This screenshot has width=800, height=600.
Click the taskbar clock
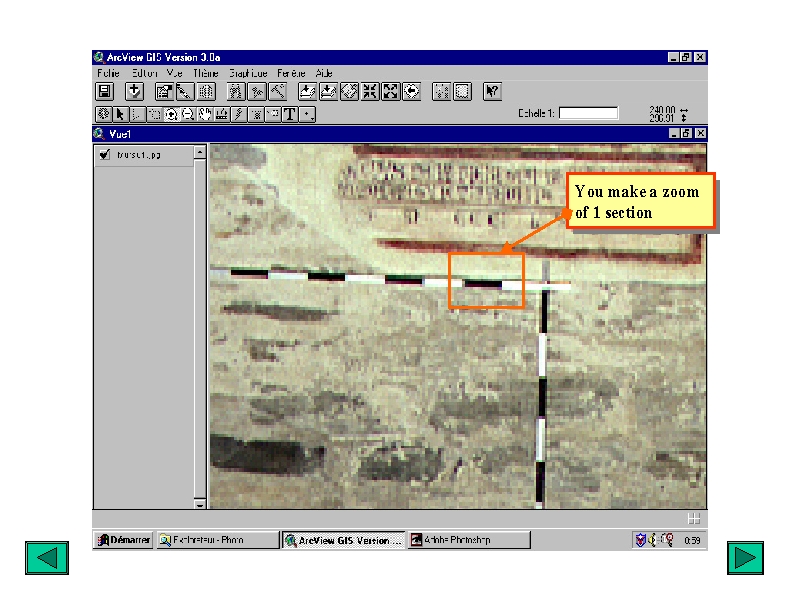click(x=692, y=540)
